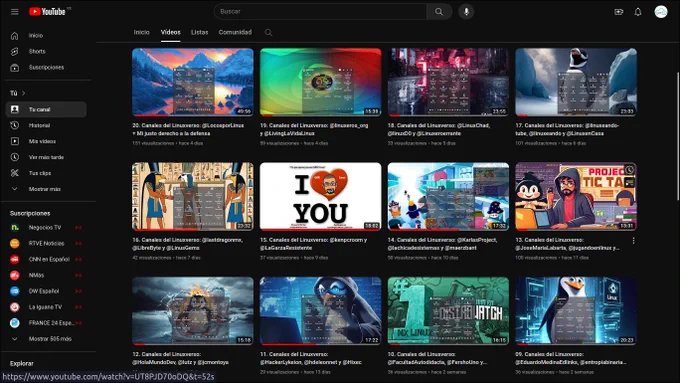Click the Suscripciones list heading
This screenshot has width=680, height=383.
tap(30, 213)
